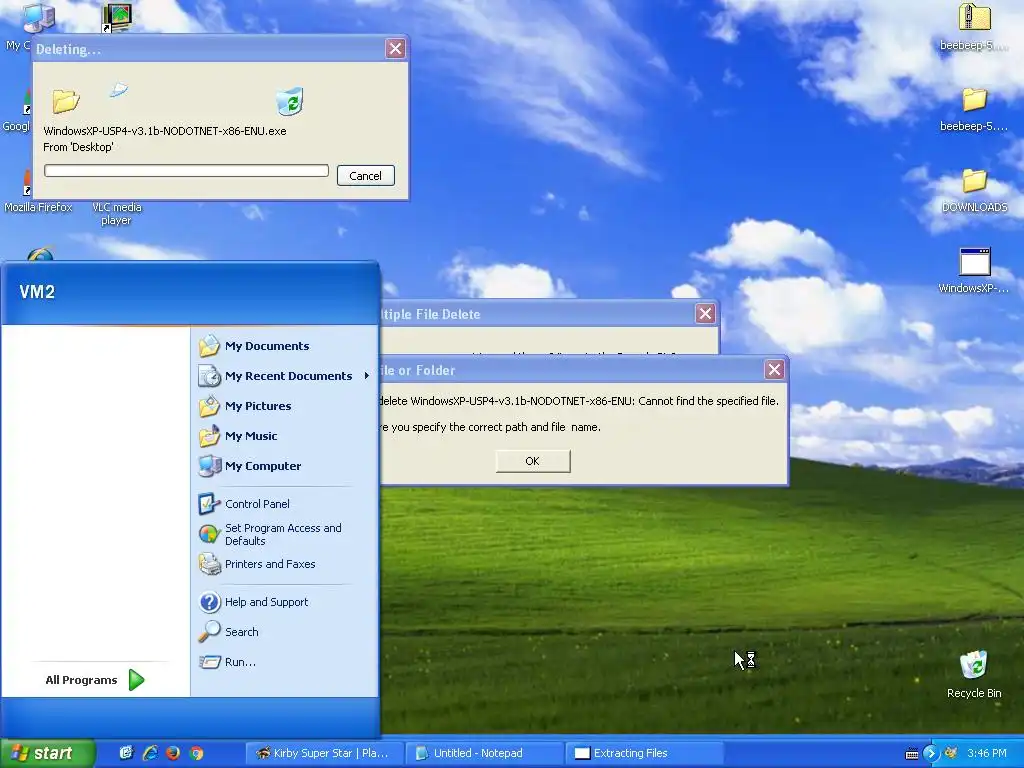Open the Run... dialog entry

pyautogui.click(x=240, y=662)
